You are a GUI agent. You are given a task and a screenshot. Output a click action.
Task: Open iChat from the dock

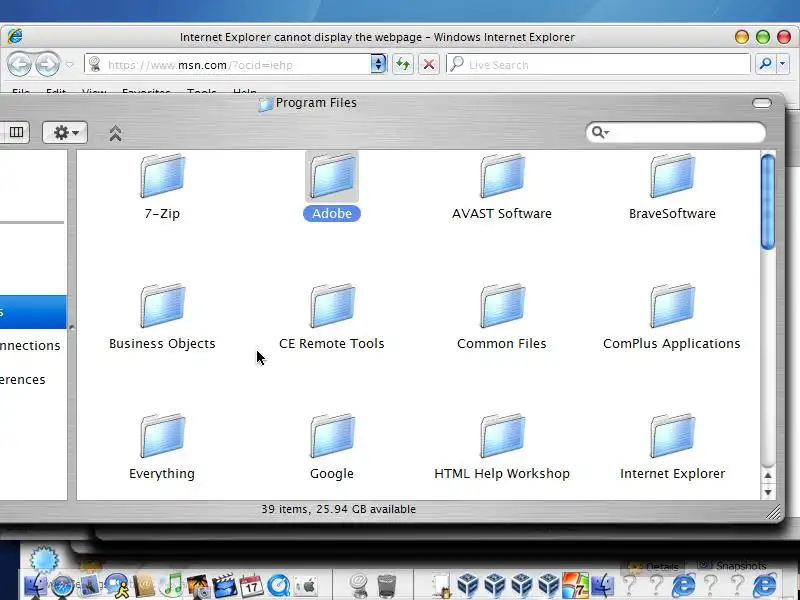click(x=117, y=586)
